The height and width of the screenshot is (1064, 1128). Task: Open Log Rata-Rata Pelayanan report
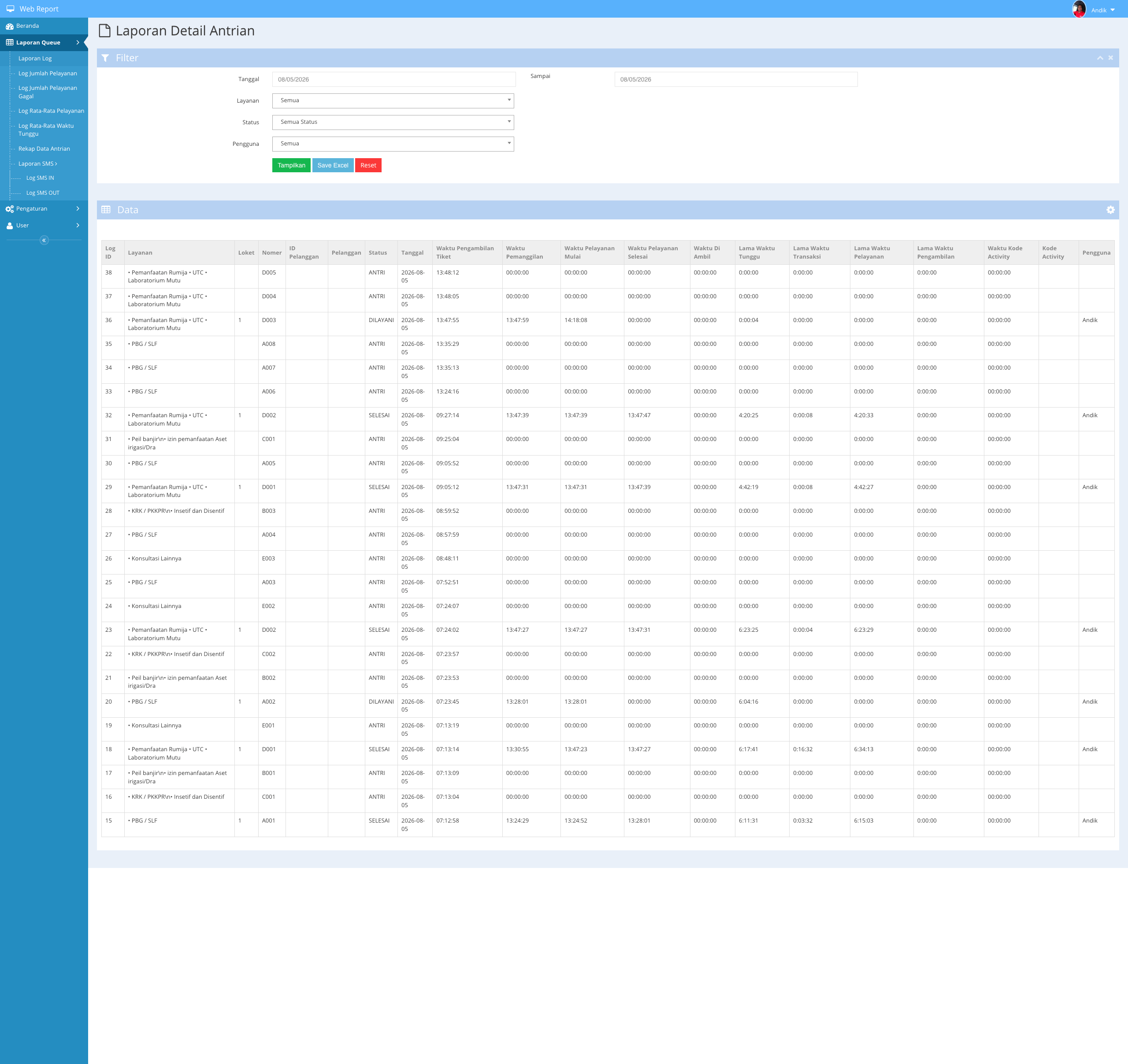(51, 111)
